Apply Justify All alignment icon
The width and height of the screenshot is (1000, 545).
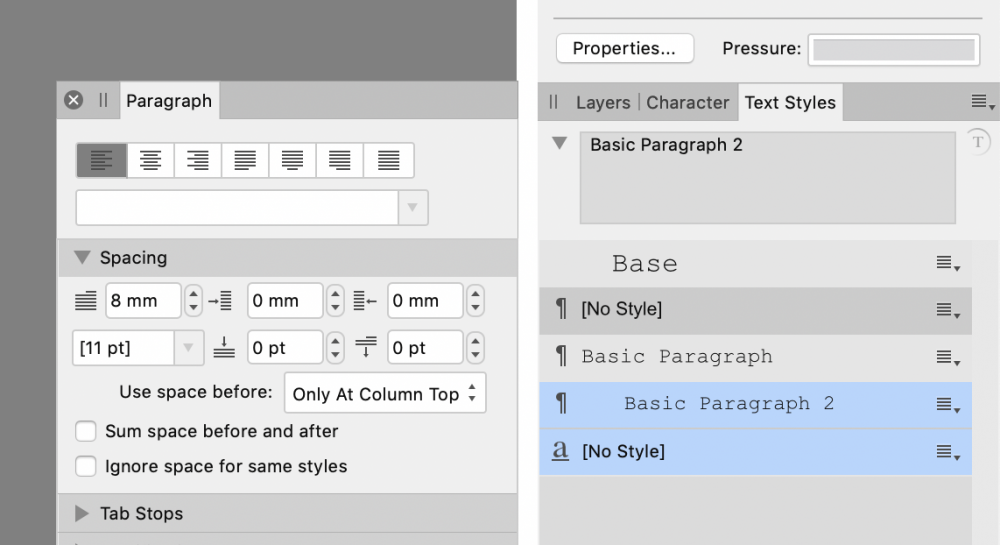[x=389, y=160]
